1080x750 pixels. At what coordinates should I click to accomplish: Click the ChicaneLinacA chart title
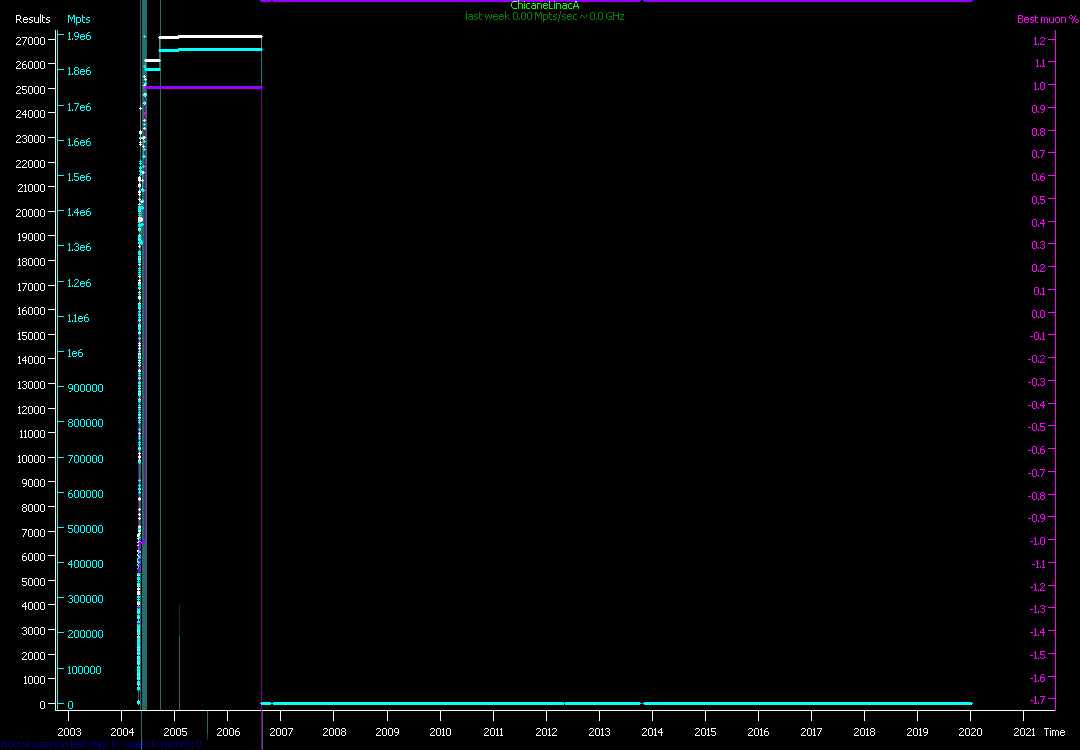(x=544, y=6)
